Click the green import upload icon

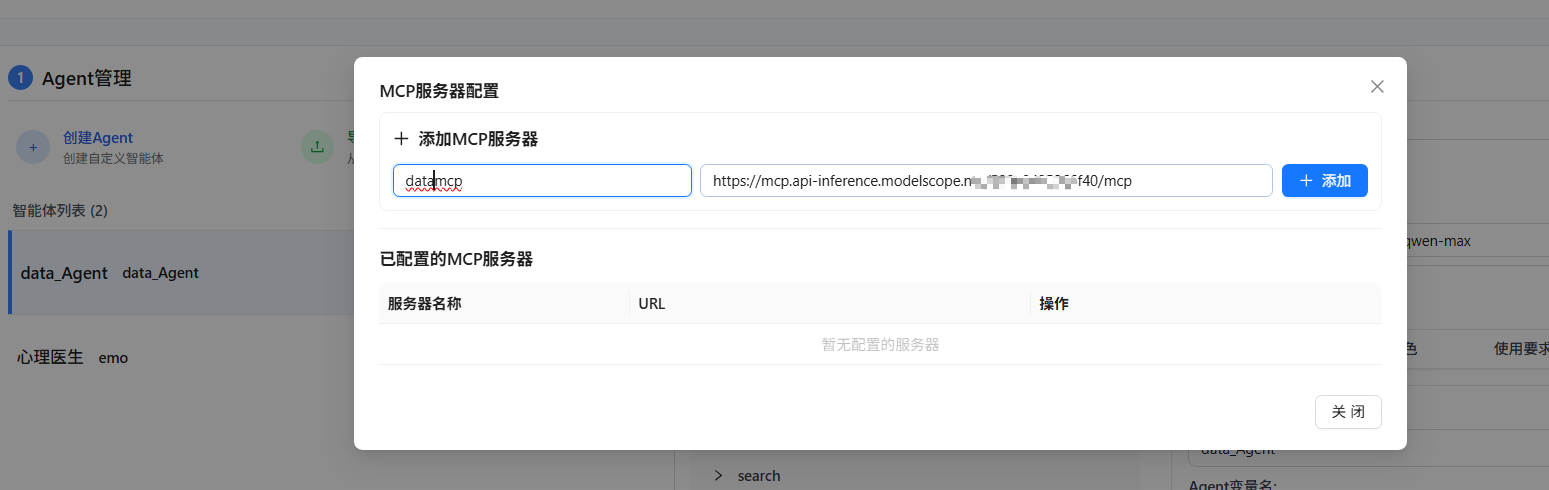click(x=317, y=147)
